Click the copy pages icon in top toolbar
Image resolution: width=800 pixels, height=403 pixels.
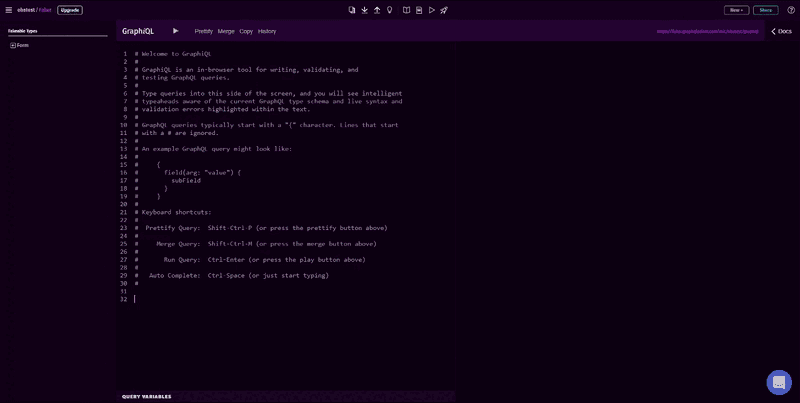click(x=352, y=10)
